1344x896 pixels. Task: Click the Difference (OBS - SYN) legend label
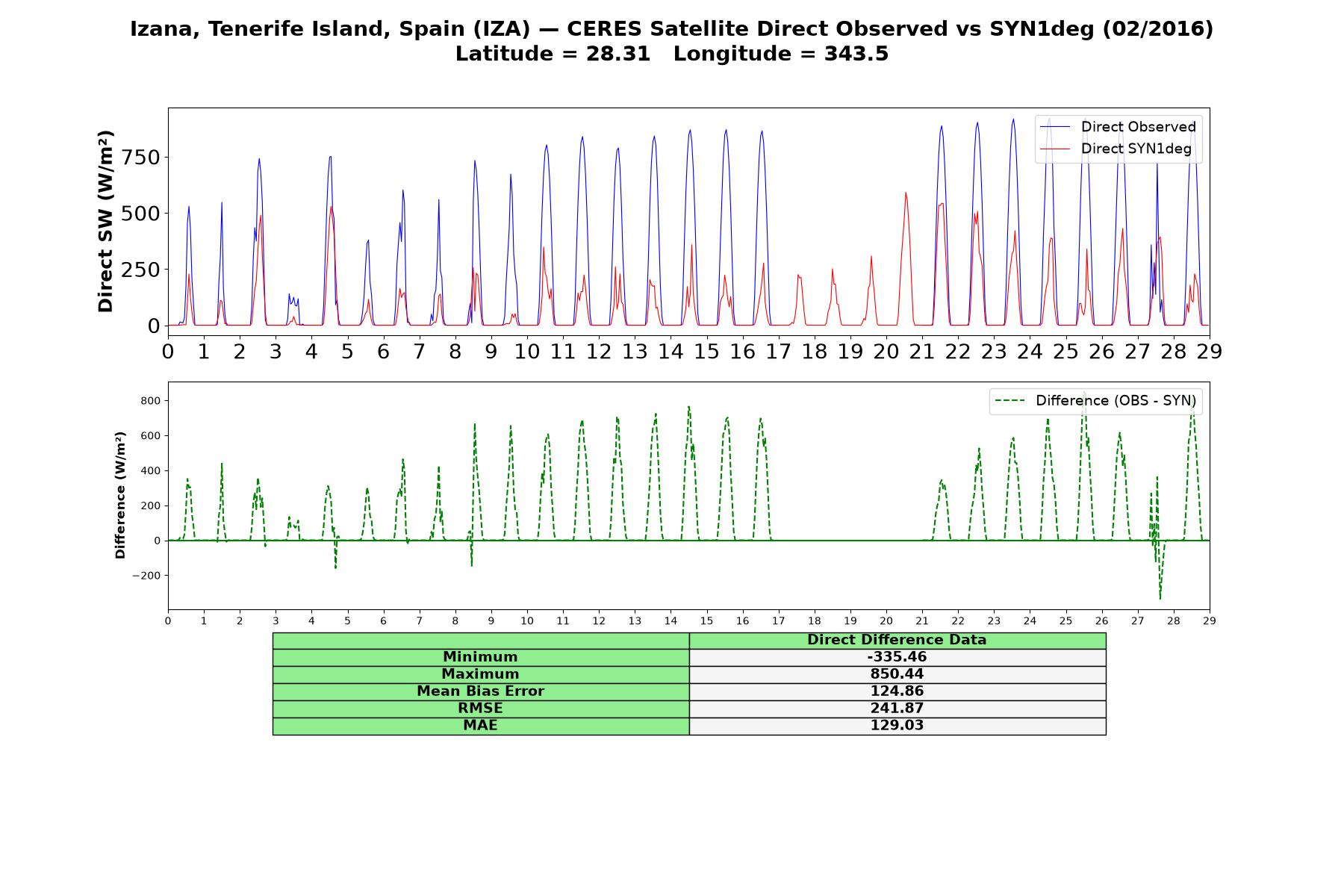pyautogui.click(x=1116, y=401)
